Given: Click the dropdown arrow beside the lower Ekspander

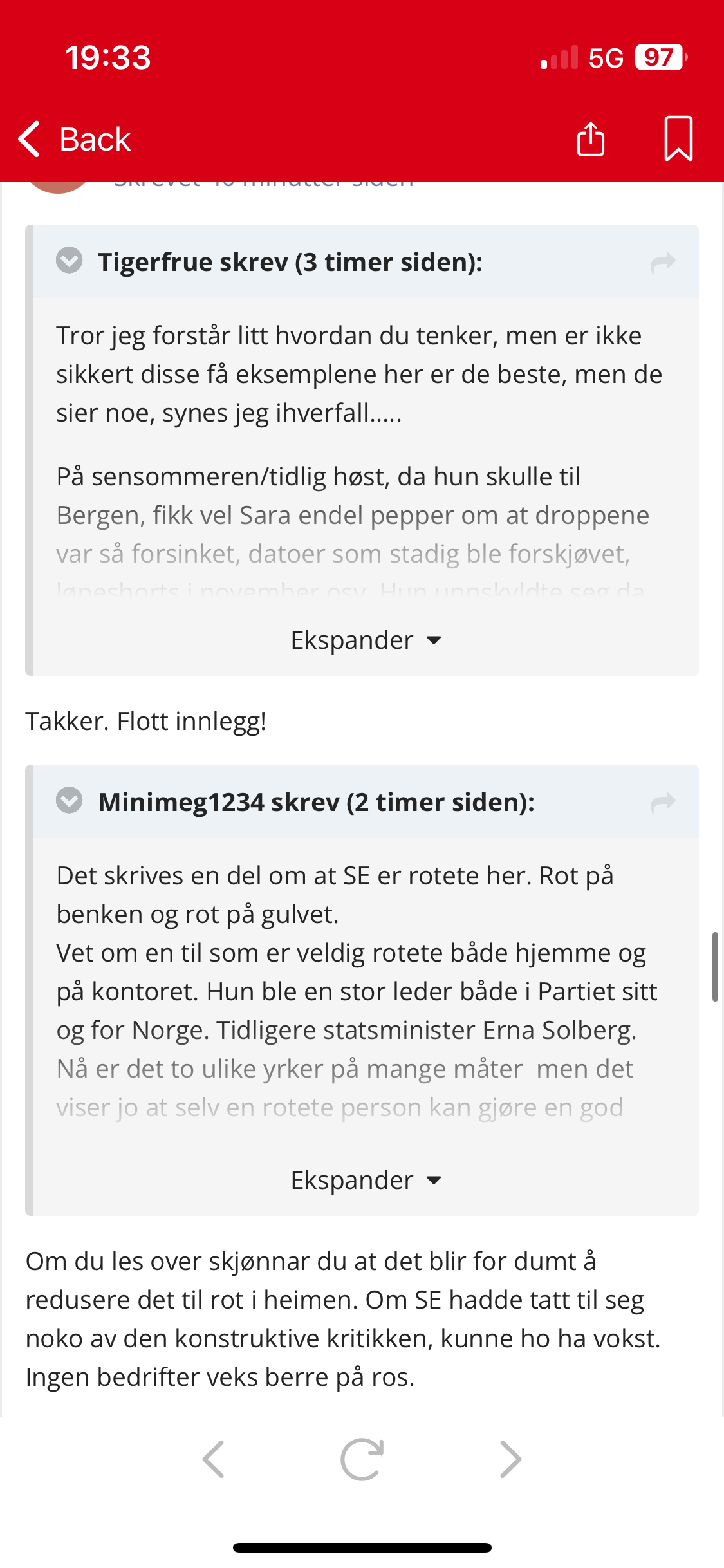Looking at the screenshot, I should (434, 1181).
